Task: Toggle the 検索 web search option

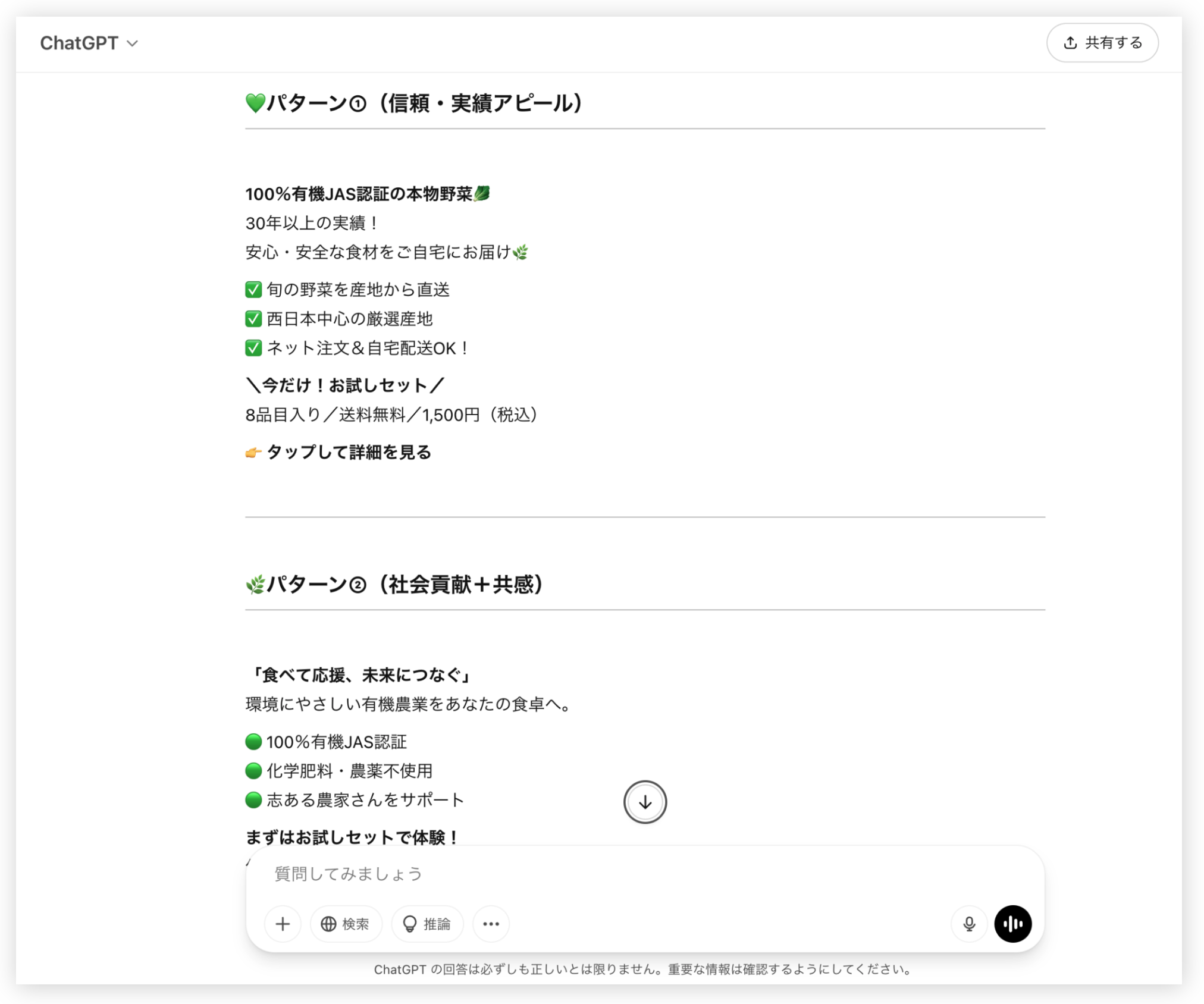Action: tap(346, 924)
